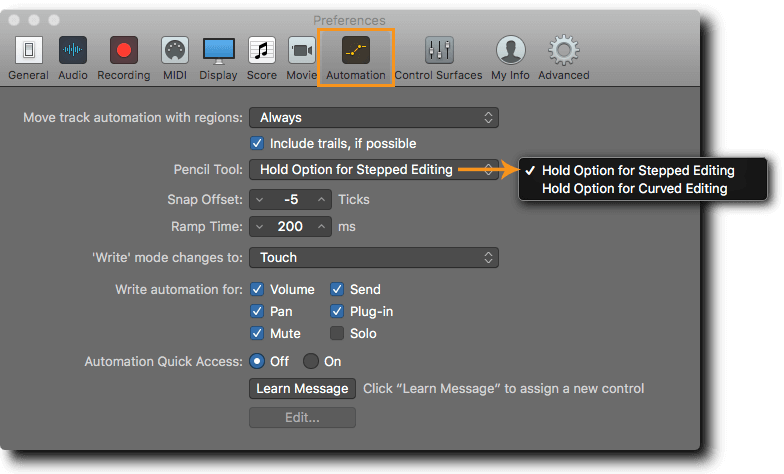Select the Automation preferences icon
784x474 pixels.
point(356,50)
